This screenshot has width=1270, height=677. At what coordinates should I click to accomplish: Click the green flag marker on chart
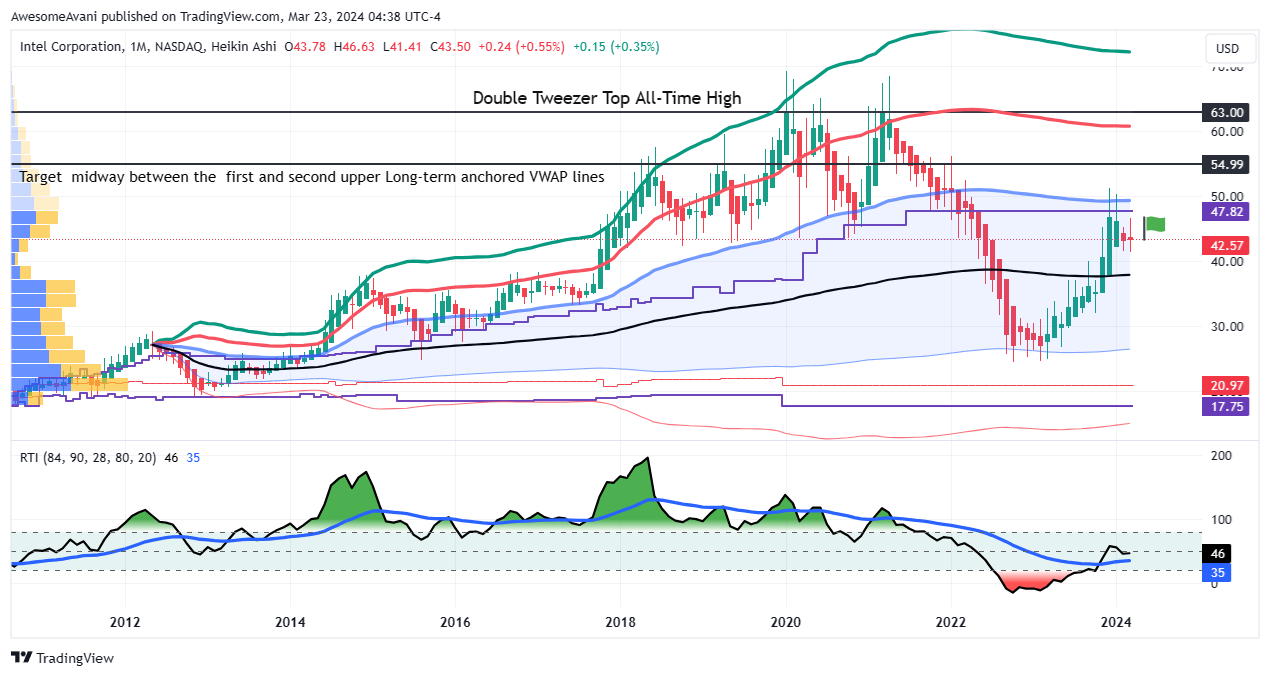[x=1155, y=224]
